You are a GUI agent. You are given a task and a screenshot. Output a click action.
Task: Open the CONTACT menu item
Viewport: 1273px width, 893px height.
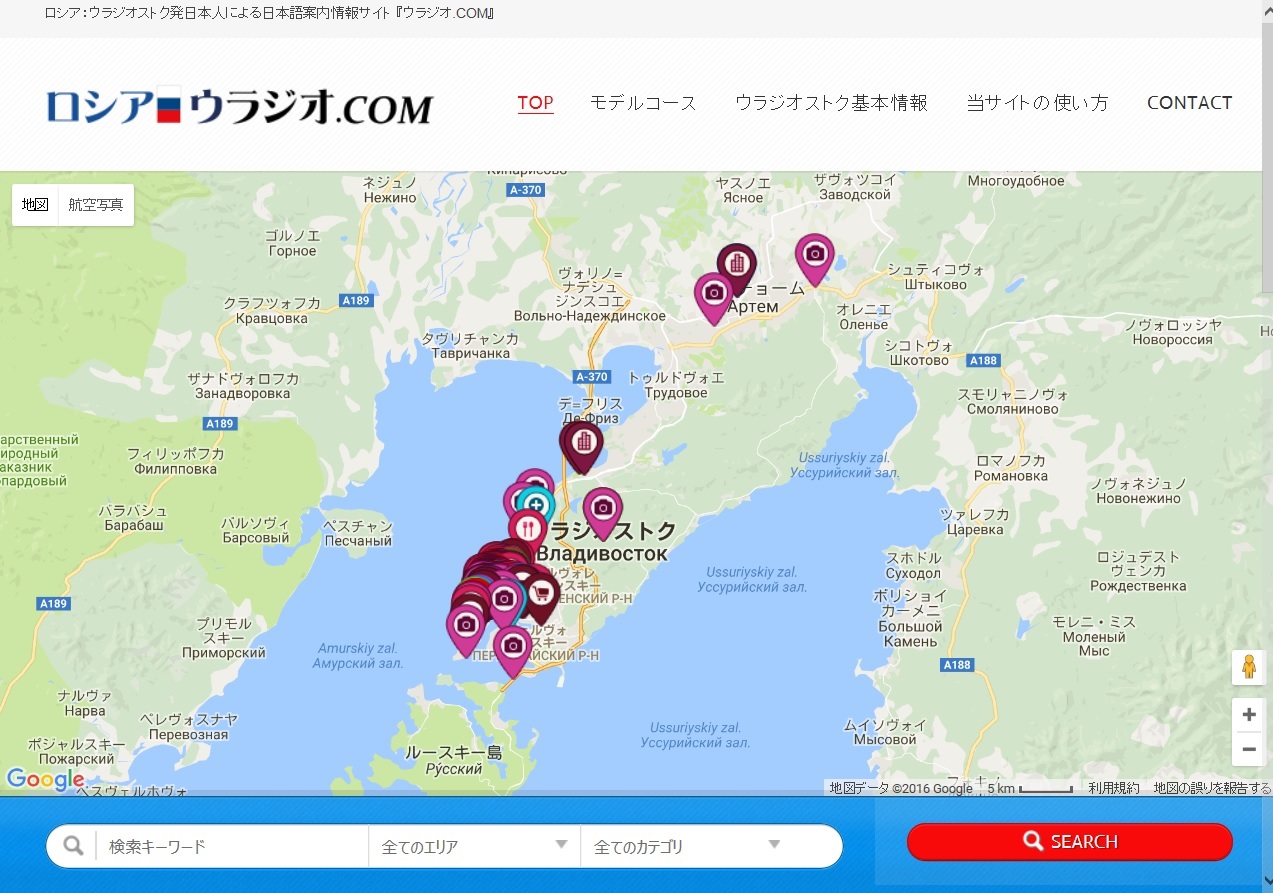point(1189,102)
